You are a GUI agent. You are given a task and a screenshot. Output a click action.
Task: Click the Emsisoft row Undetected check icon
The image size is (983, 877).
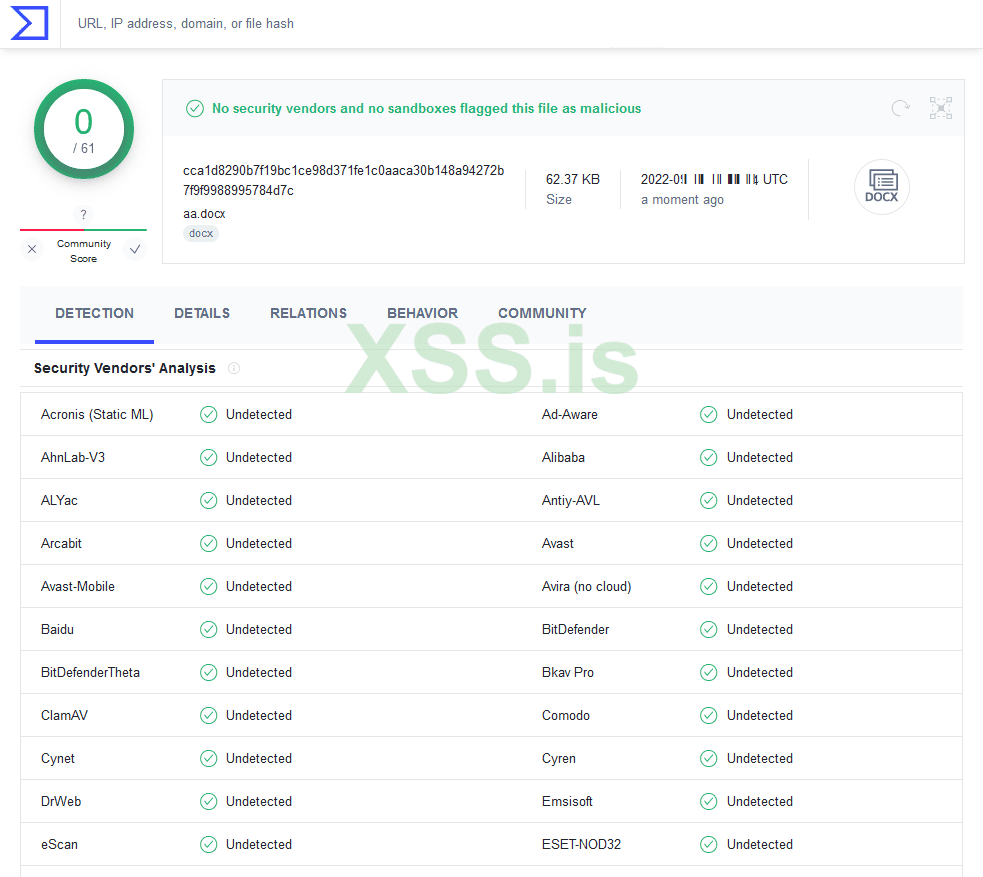pyautogui.click(x=709, y=801)
